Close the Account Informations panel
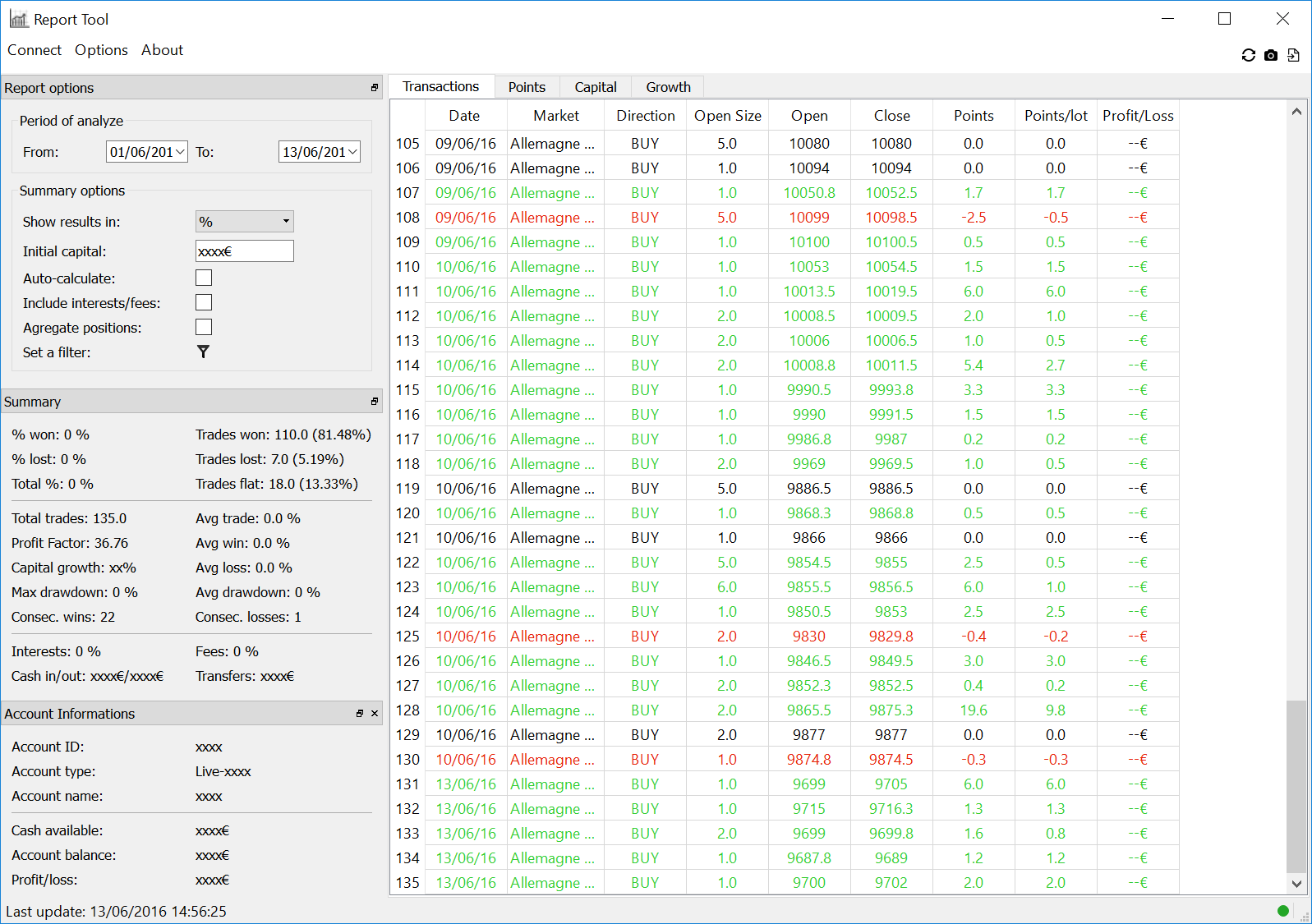The image size is (1312, 924). 375,714
